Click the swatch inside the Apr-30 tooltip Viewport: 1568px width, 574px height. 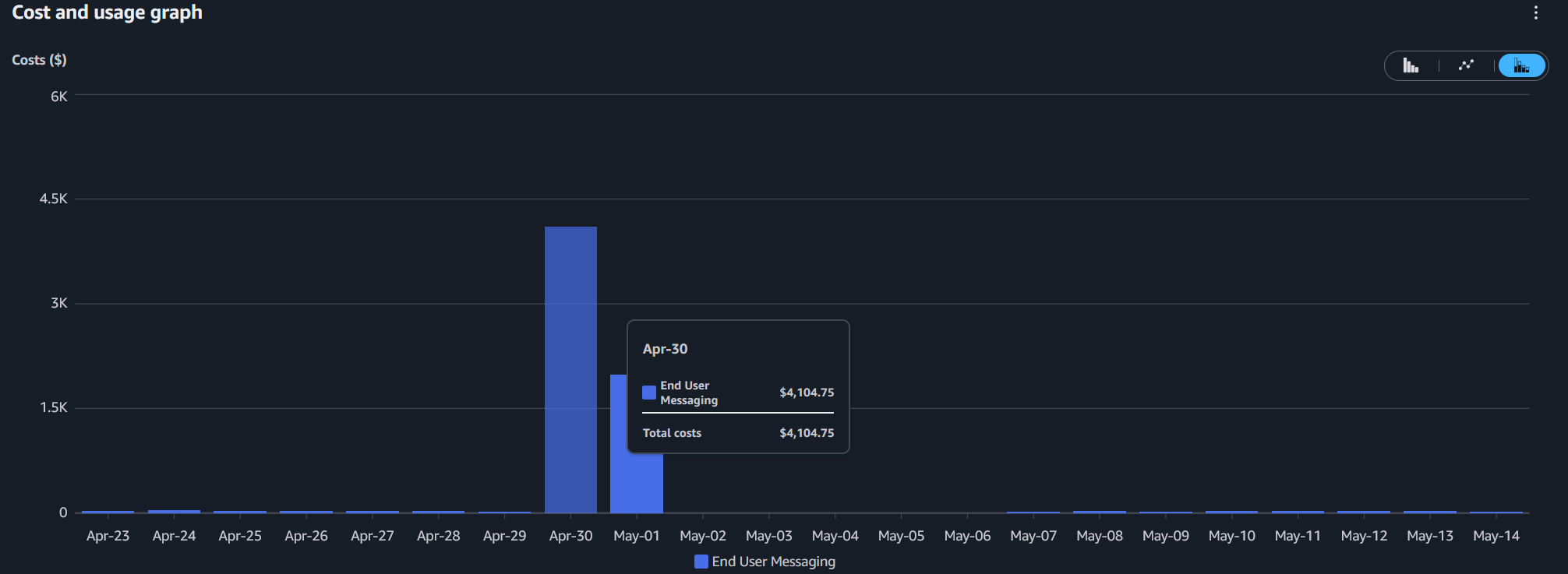649,393
